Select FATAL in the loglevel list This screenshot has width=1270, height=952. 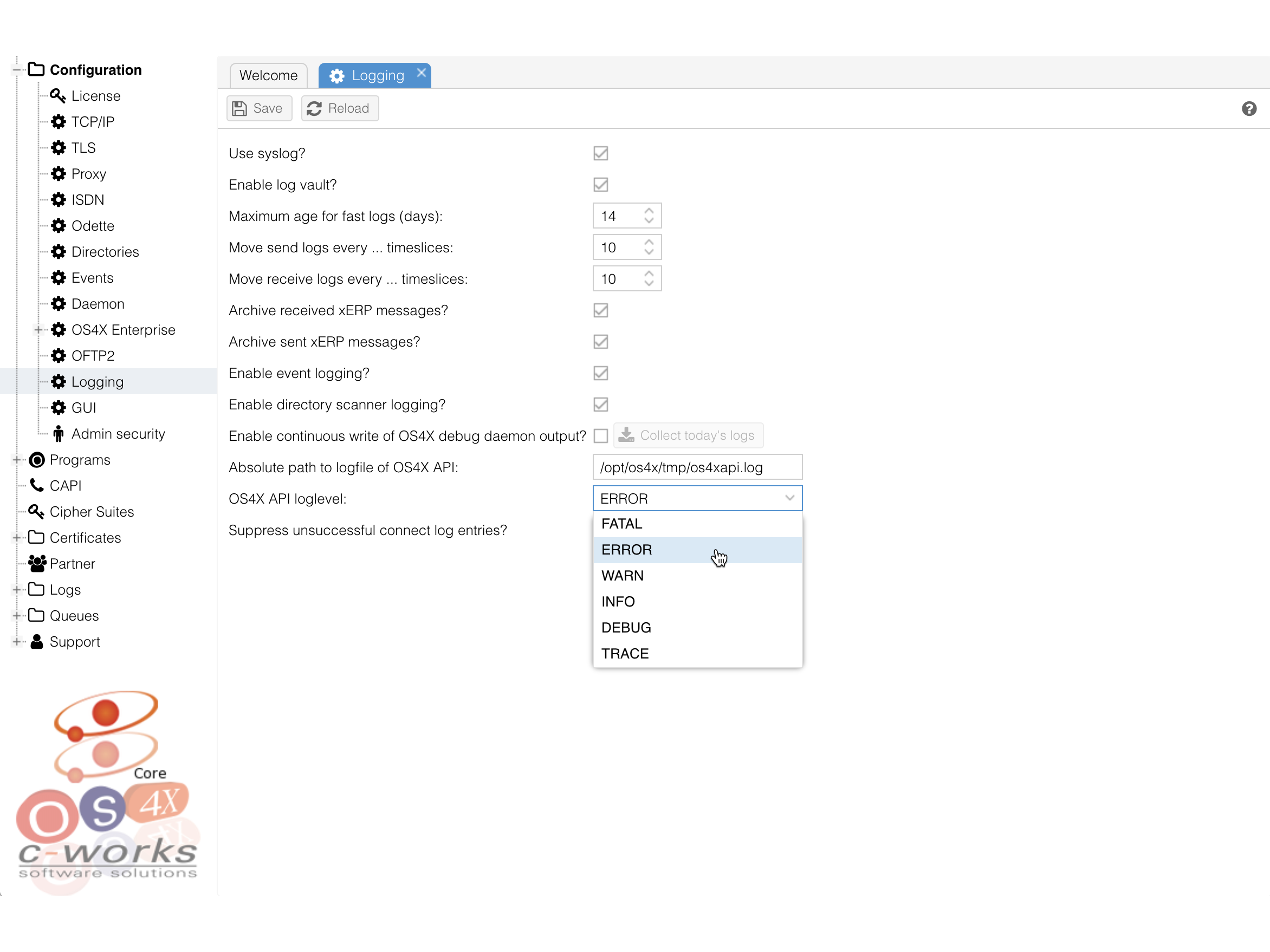tap(697, 524)
